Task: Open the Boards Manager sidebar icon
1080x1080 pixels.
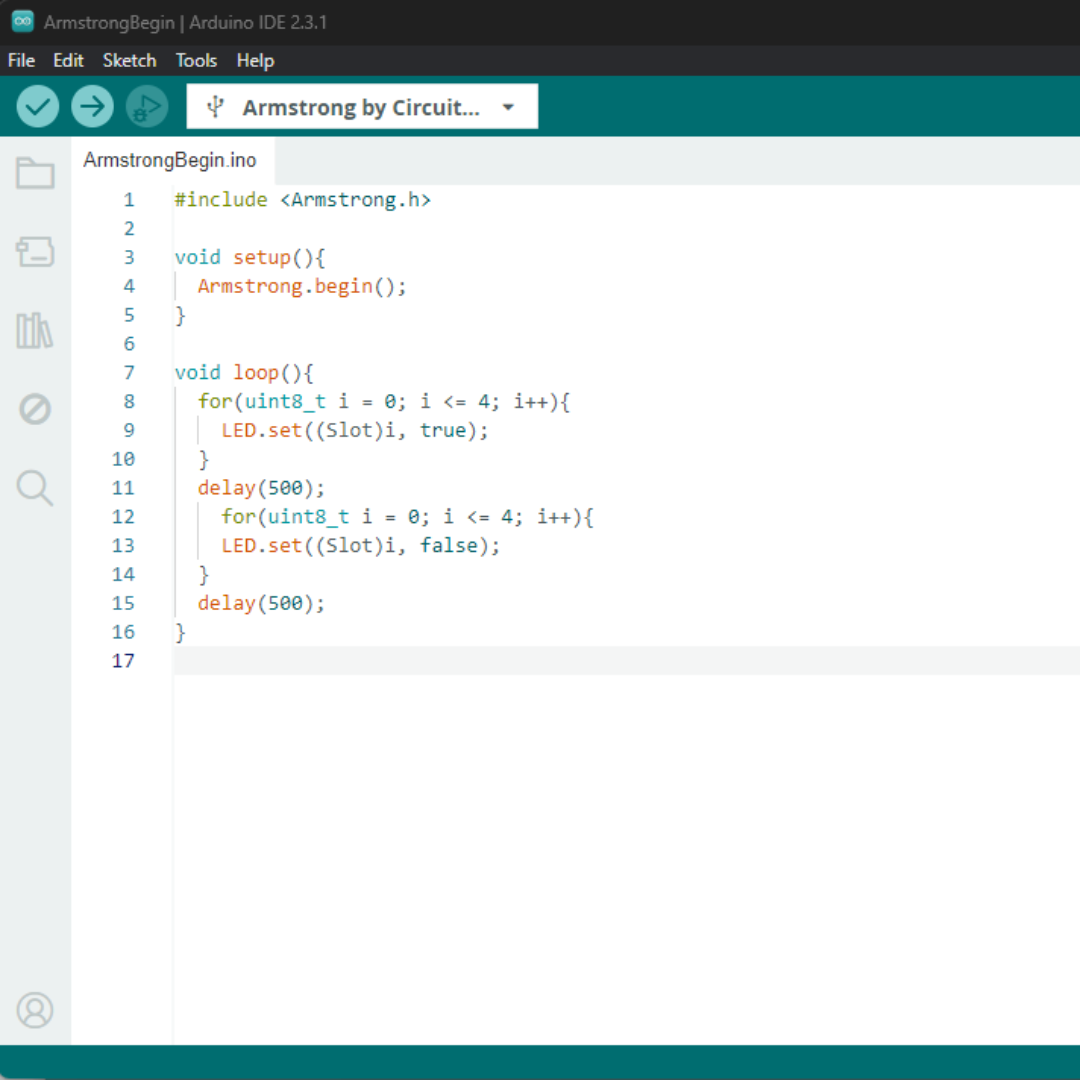Action: 35,252
